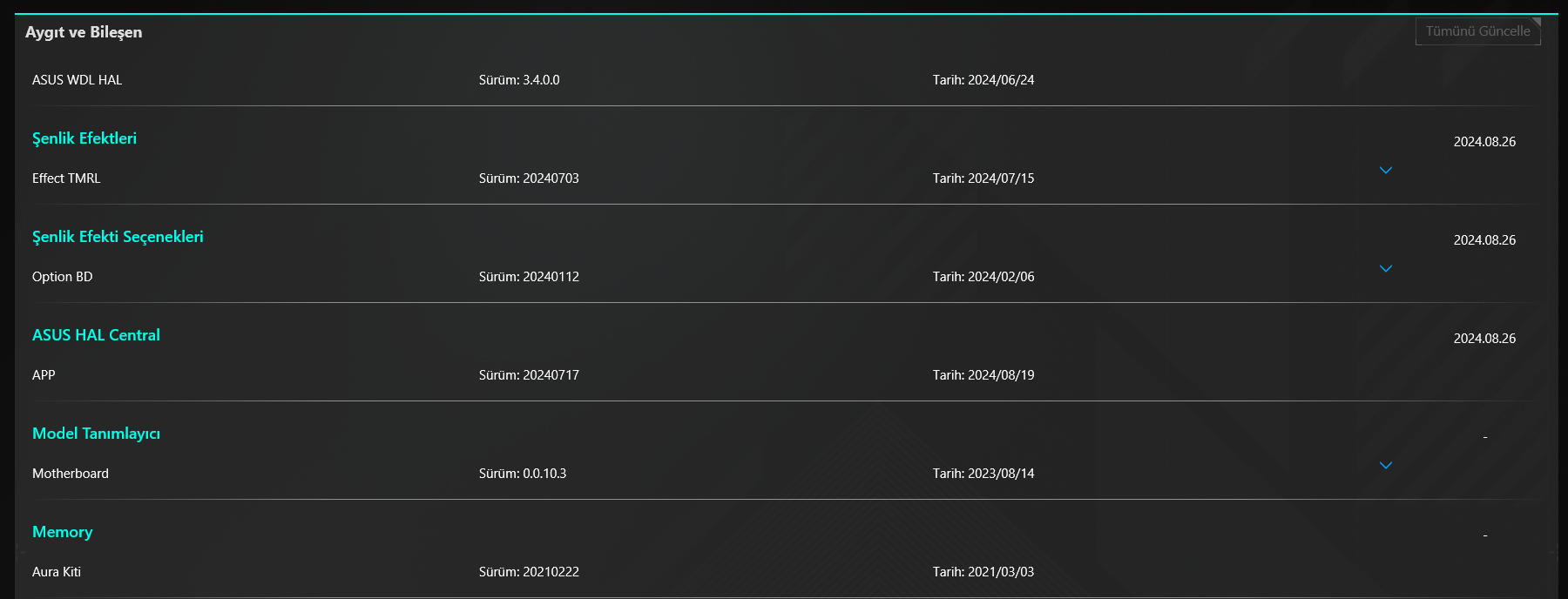The image size is (1568, 599).
Task: Select the ASUS WDL HAL entry
Action: [77, 80]
